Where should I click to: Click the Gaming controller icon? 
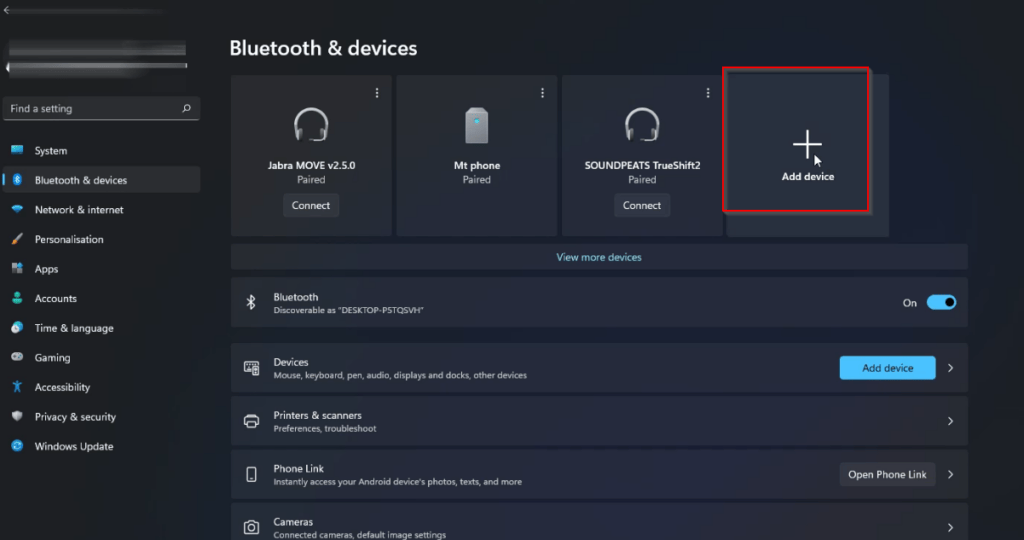click(x=17, y=357)
